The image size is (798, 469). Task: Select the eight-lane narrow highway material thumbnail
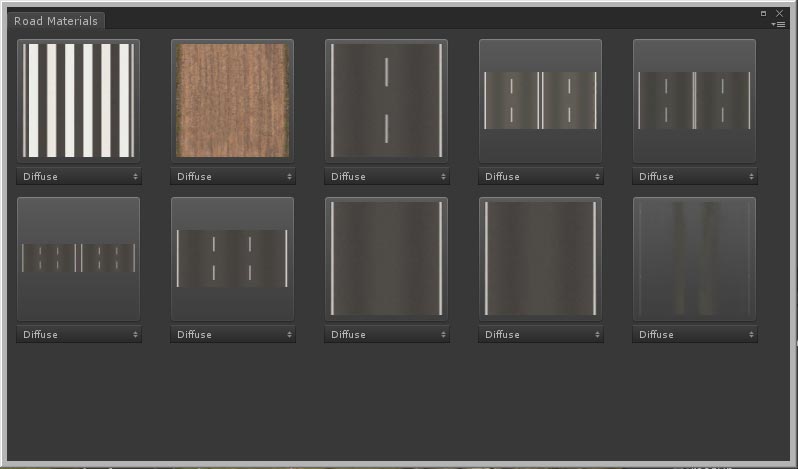point(78,259)
